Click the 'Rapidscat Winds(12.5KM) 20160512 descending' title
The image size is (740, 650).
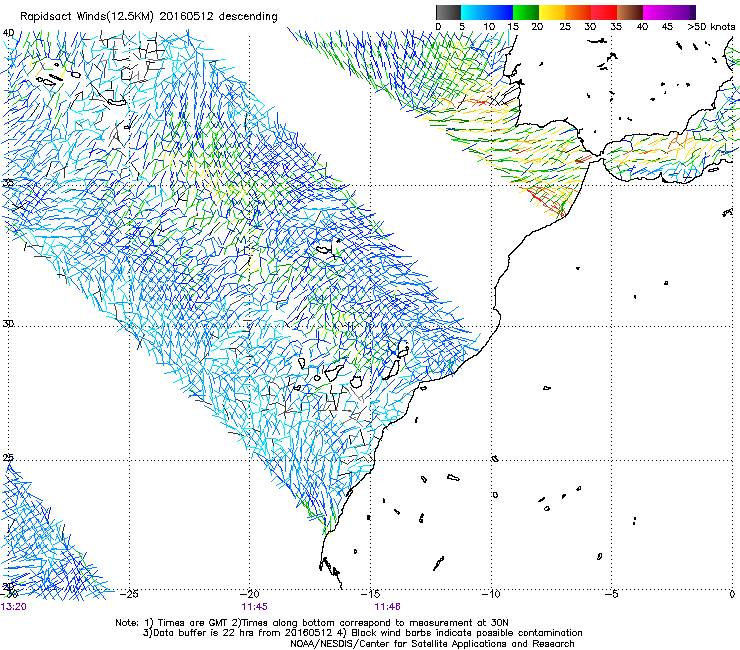point(149,17)
